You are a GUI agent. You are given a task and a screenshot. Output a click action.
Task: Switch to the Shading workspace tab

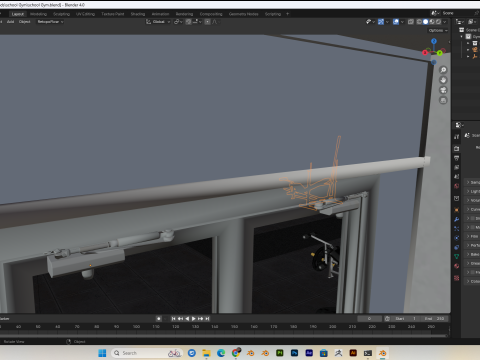[x=138, y=14]
